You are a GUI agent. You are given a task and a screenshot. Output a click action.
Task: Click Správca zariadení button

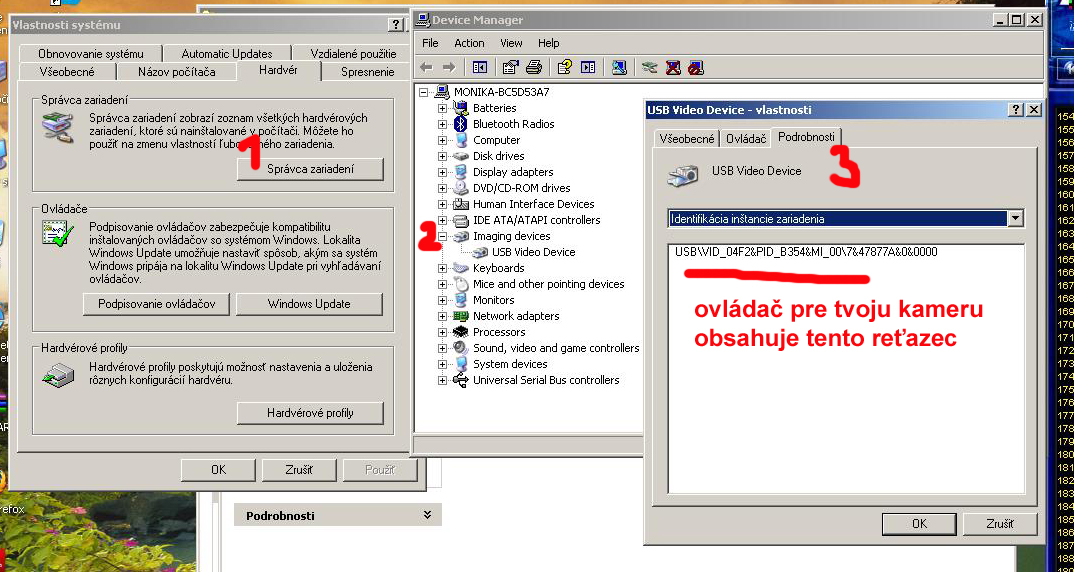pos(310,169)
